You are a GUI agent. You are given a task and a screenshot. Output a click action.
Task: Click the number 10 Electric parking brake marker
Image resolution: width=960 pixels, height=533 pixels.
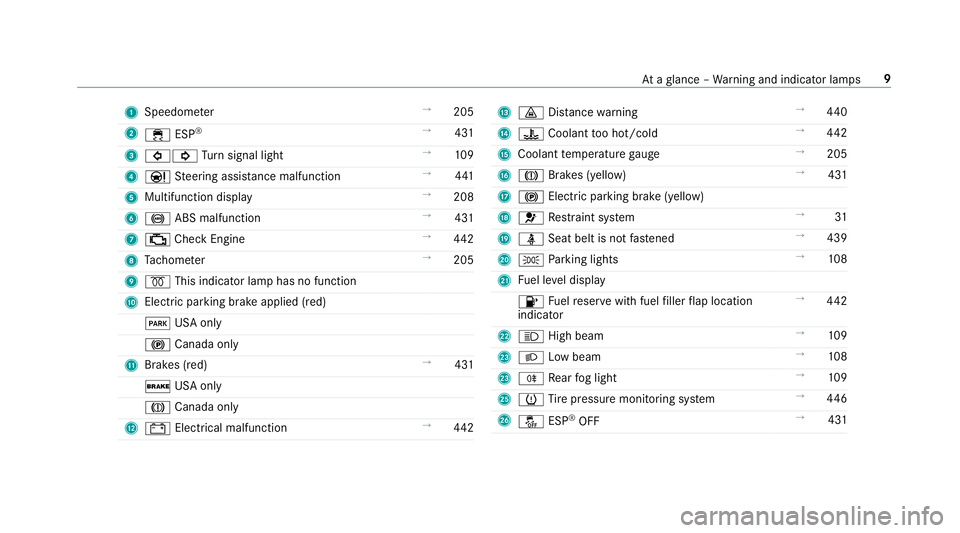click(x=132, y=302)
